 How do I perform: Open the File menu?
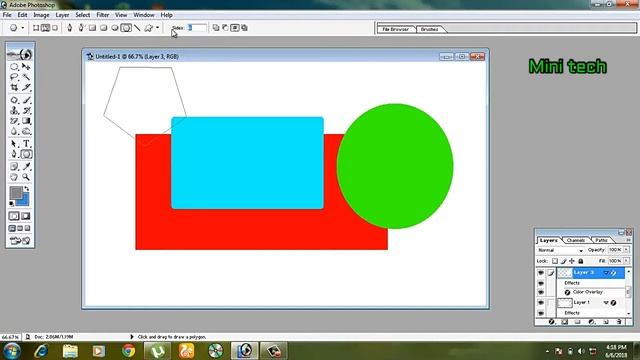[7, 15]
